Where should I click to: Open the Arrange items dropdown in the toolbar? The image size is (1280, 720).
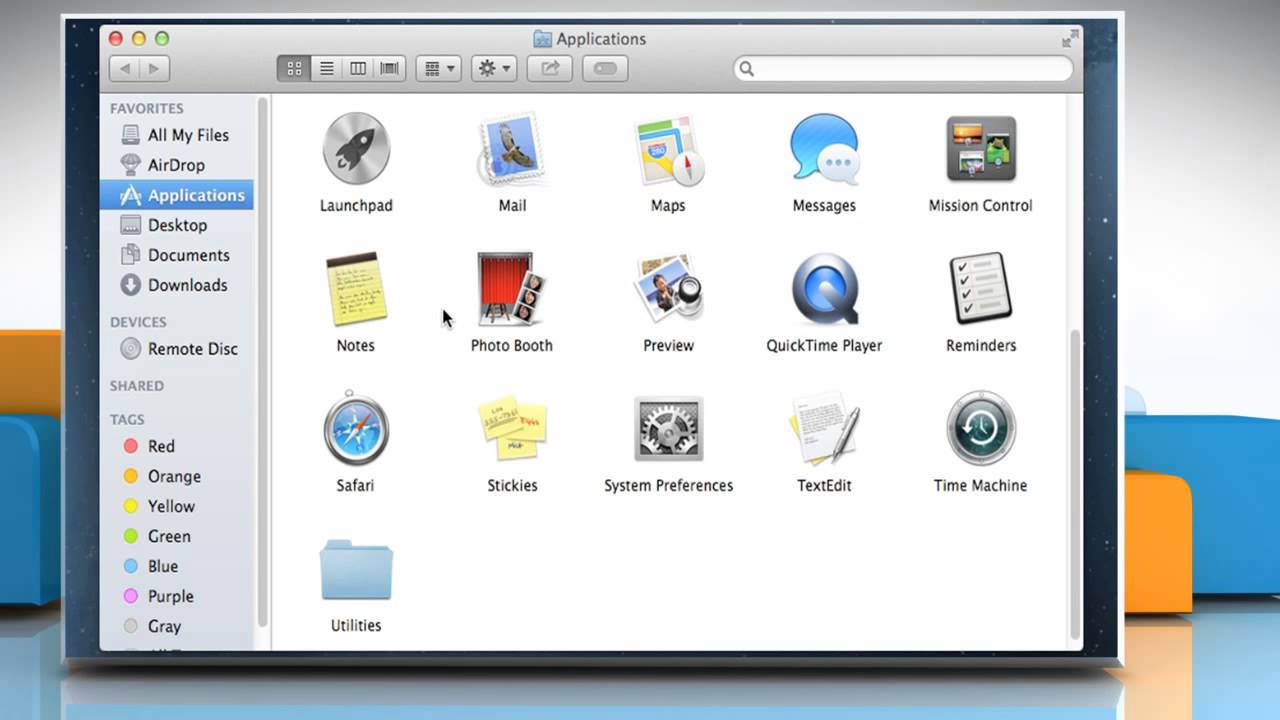tap(438, 68)
